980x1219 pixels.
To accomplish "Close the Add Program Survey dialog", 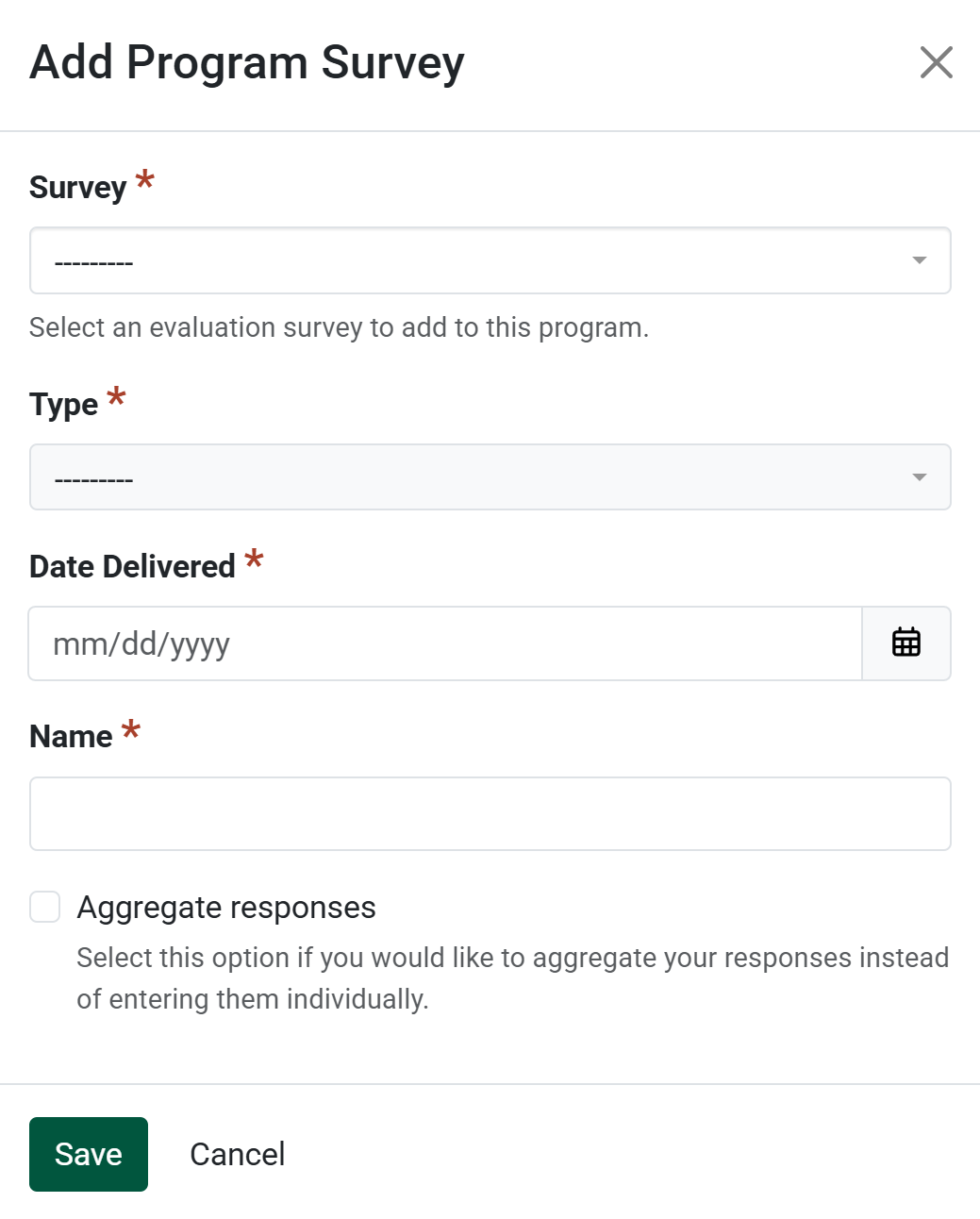I will pos(936,63).
